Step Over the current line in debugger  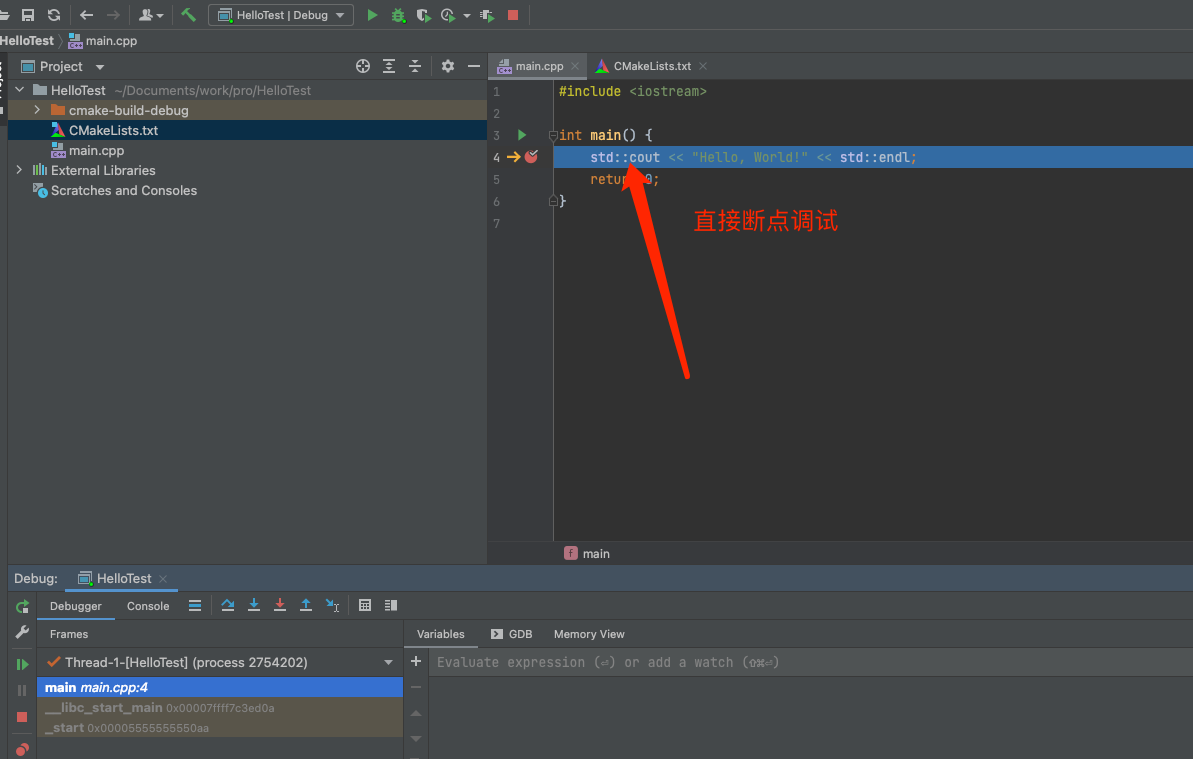(229, 605)
